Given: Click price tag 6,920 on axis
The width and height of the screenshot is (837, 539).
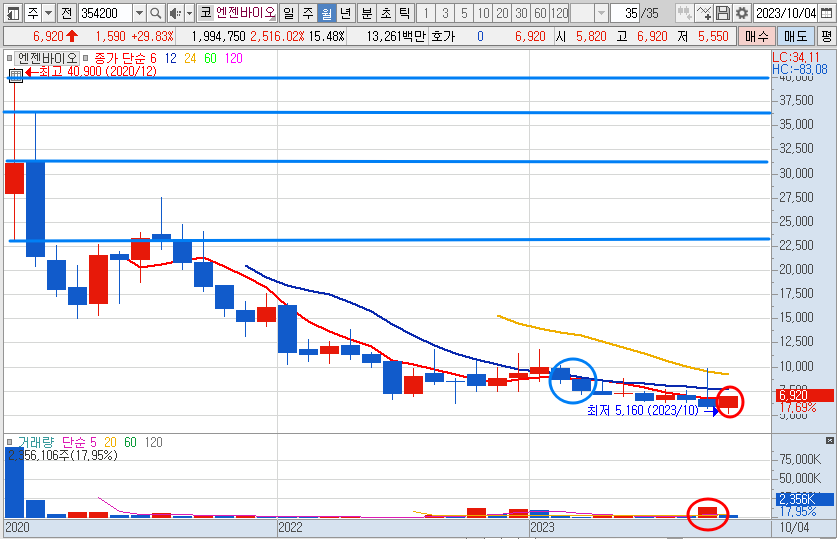Looking at the screenshot, I should pos(805,395).
